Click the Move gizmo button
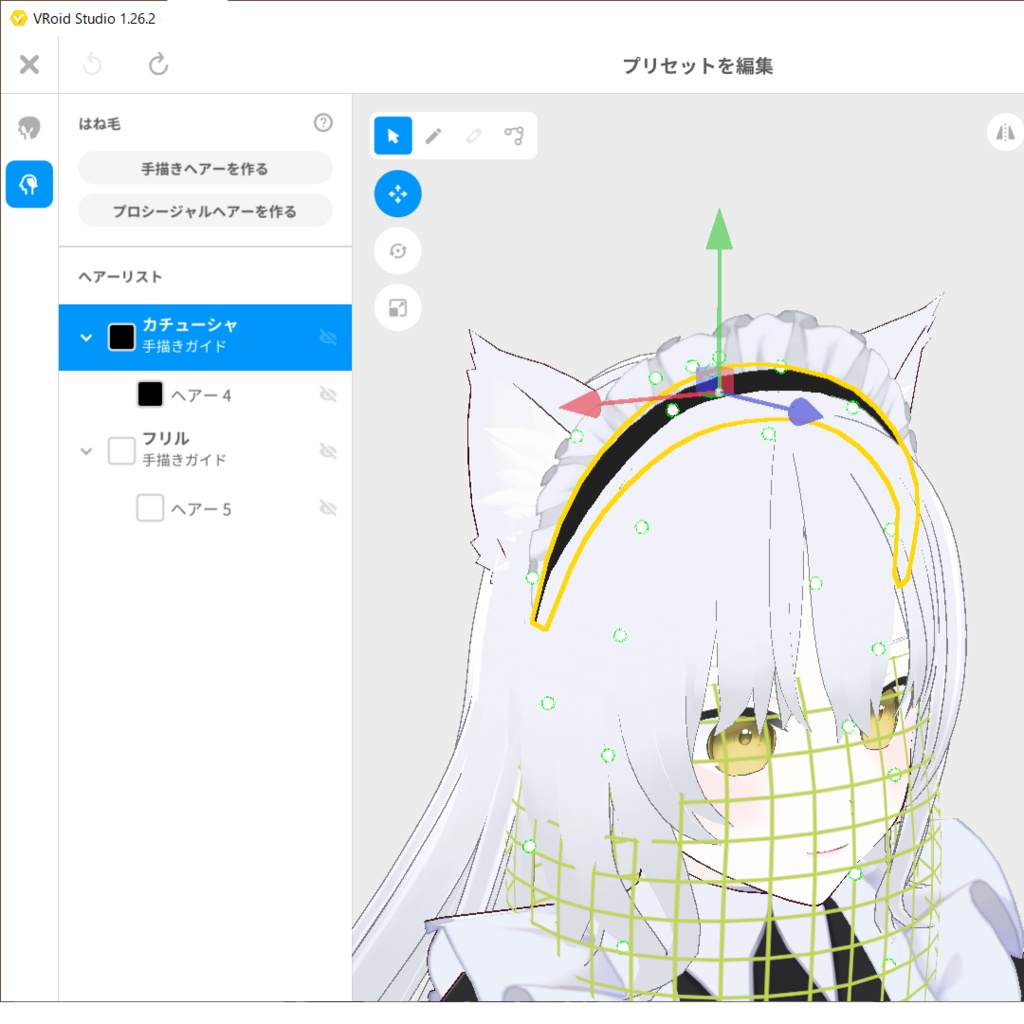Viewport: 1024px width, 1024px height. click(397, 193)
